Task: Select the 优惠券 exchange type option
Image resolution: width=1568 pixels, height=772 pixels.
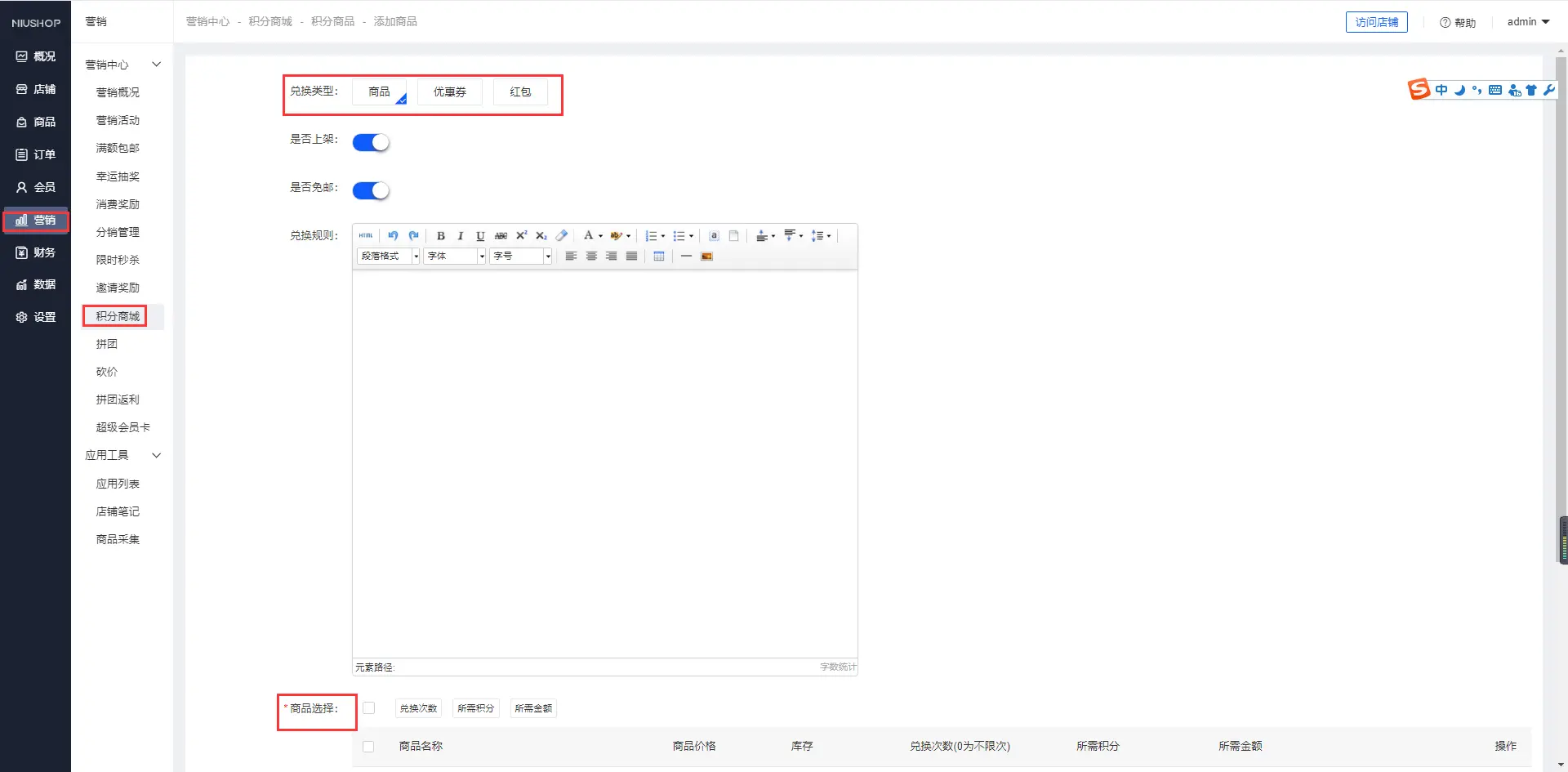Action: [x=449, y=92]
